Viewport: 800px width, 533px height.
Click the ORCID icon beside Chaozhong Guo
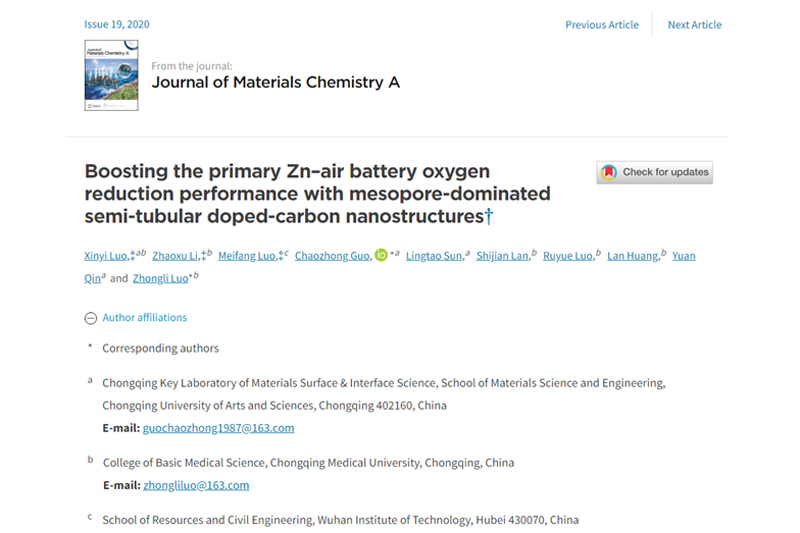[x=381, y=256]
